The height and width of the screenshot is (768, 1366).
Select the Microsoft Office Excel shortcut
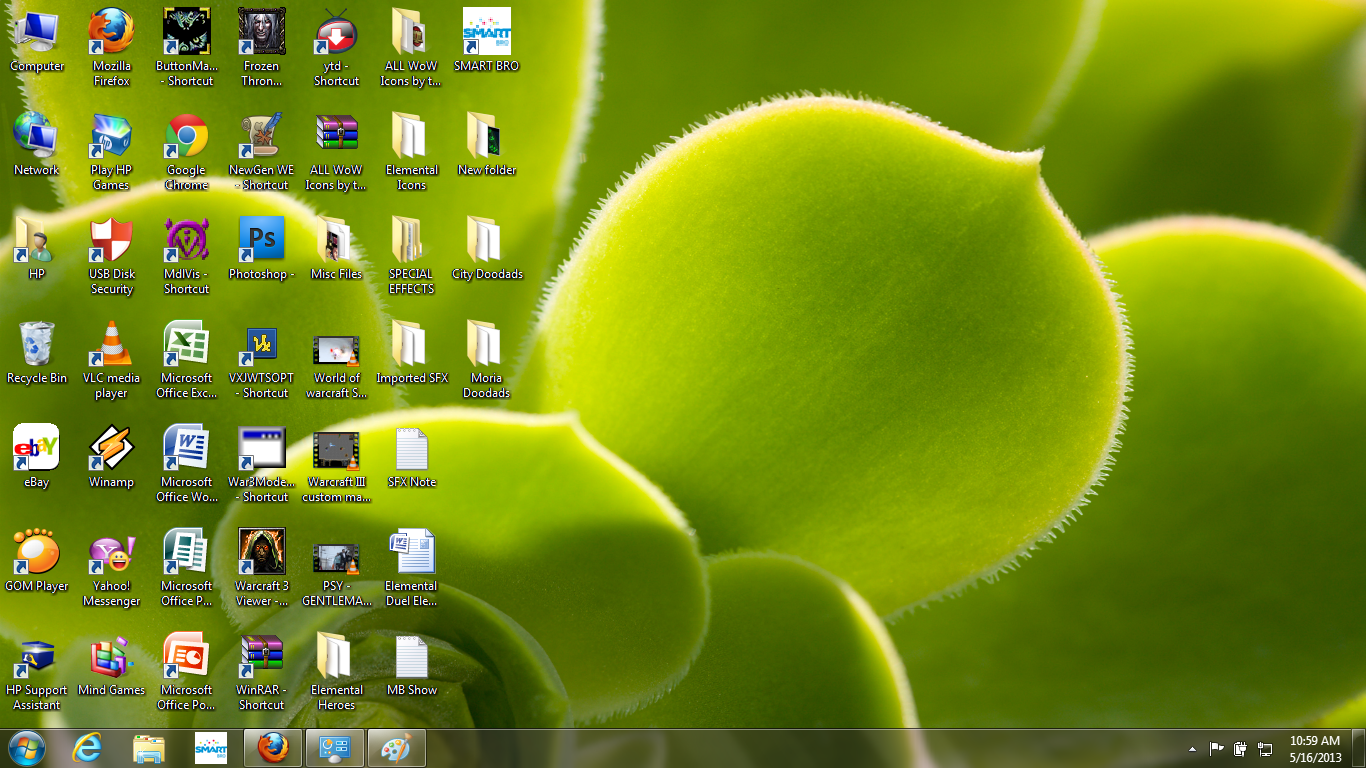pos(187,359)
